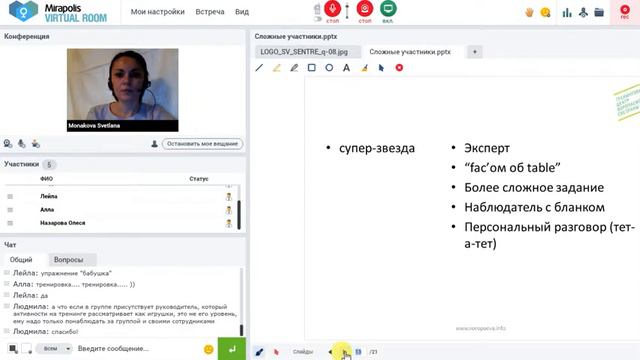Click the status icon of Алла
Viewport: 640px width, 360px height.
point(229,210)
